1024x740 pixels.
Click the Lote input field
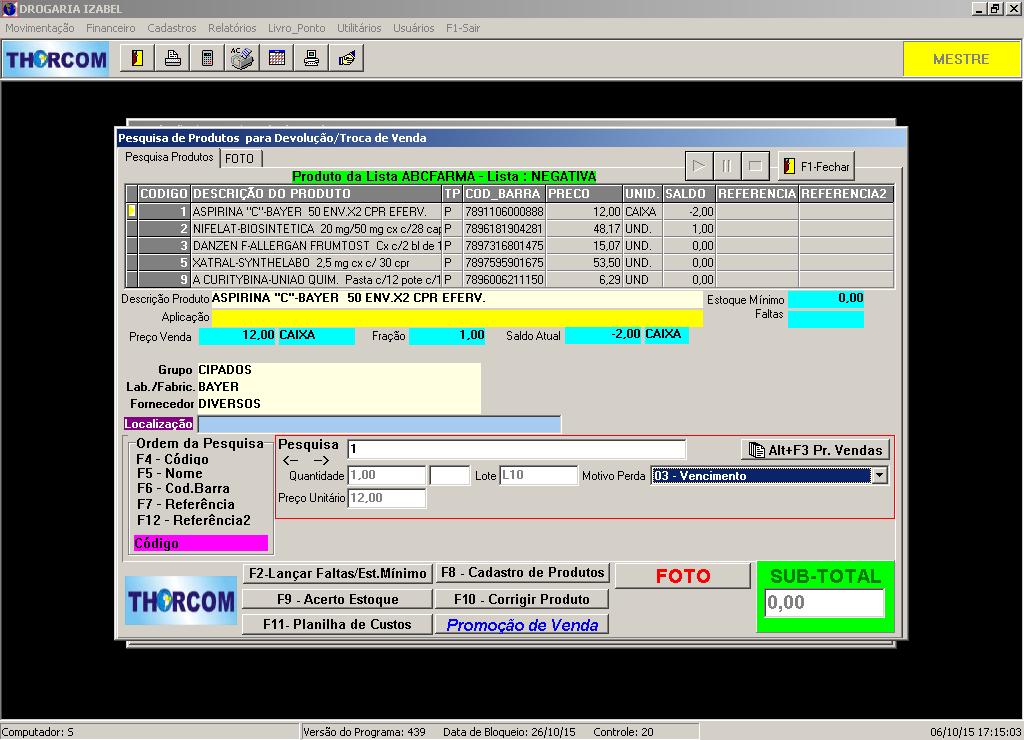(x=539, y=475)
